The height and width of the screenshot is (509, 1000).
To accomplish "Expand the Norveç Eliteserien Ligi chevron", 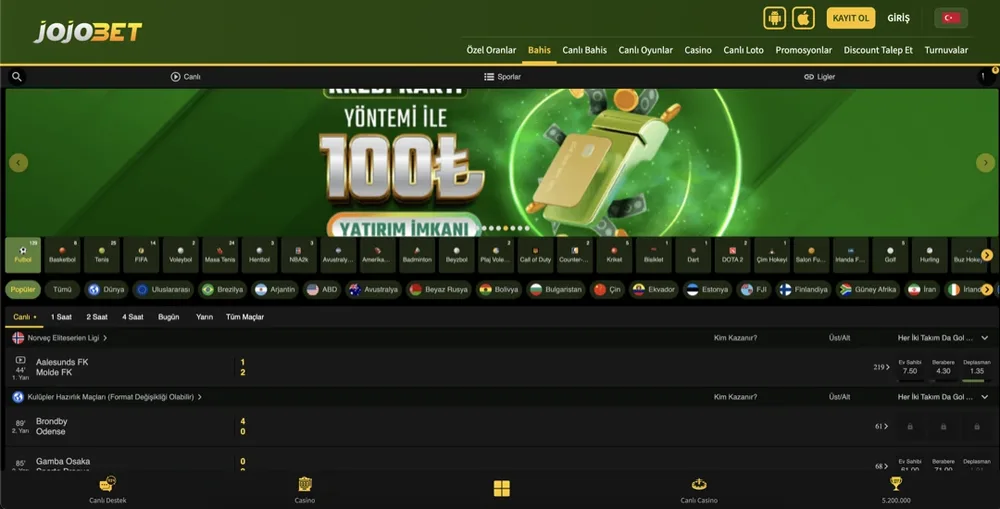I will pyautogui.click(x=105, y=338).
